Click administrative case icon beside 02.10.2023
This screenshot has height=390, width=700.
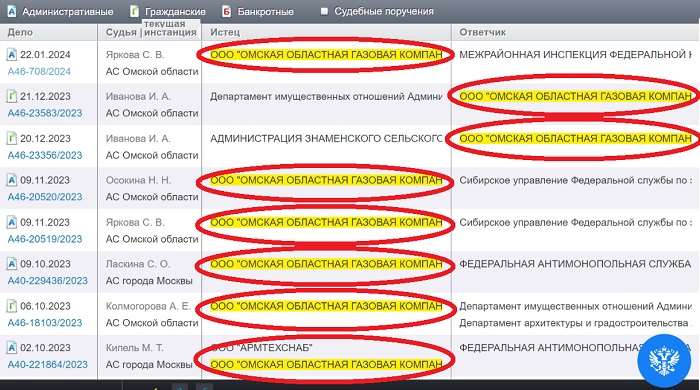pyautogui.click(x=12, y=348)
